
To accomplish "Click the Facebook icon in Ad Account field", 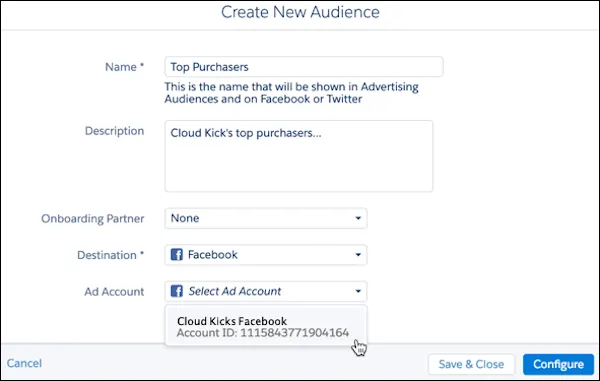I will tap(176, 291).
